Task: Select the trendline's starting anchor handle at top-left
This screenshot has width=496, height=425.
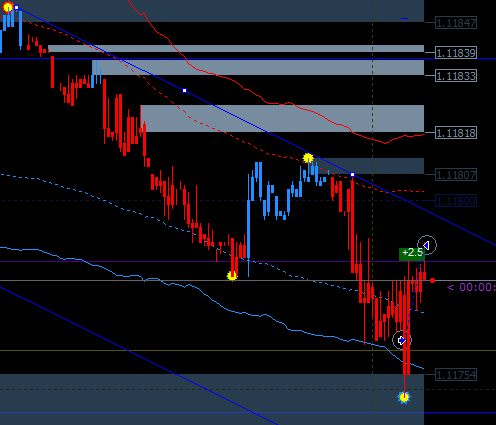Action: 17,7
